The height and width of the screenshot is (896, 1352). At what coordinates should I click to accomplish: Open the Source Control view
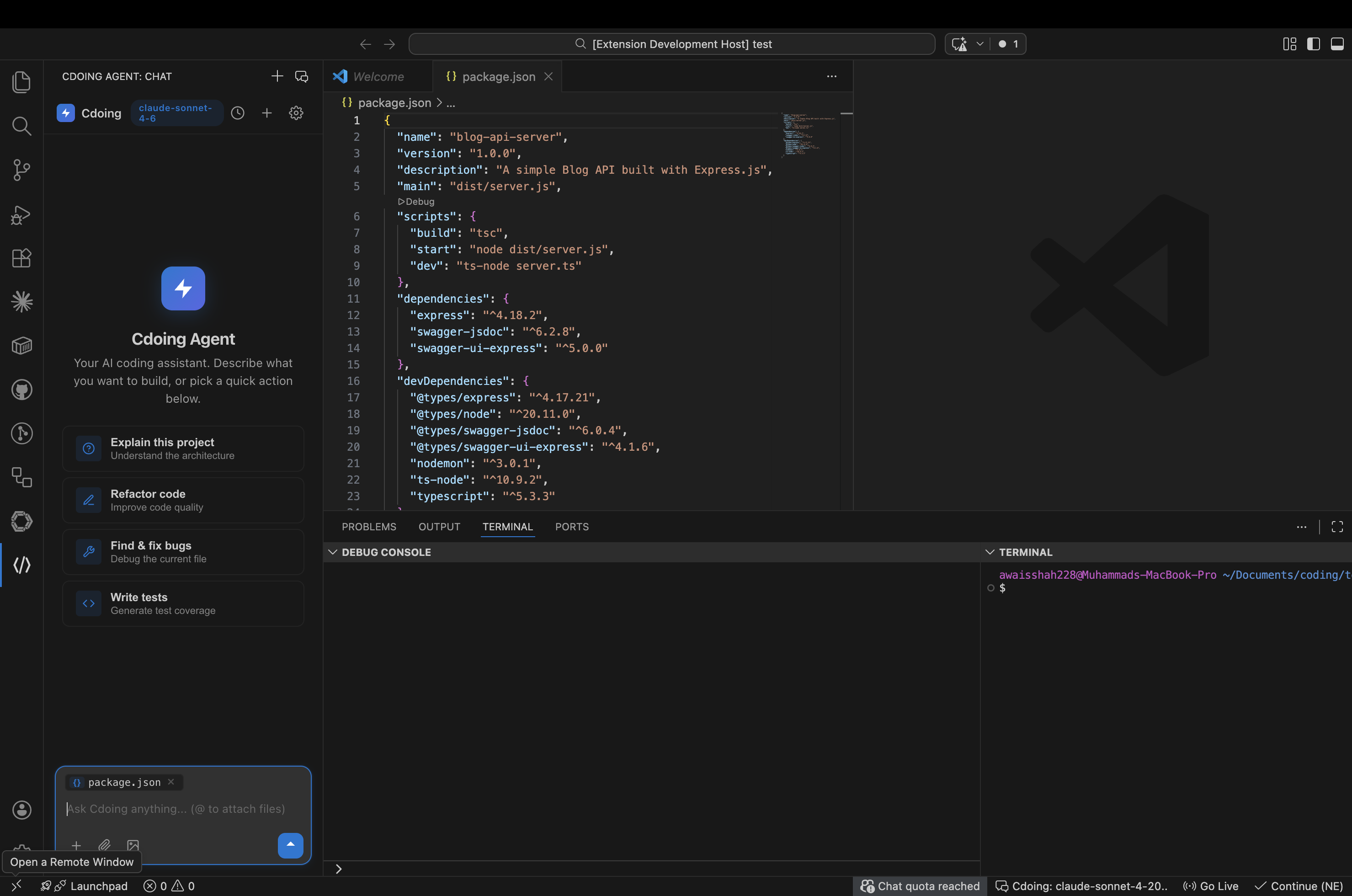tap(21, 170)
